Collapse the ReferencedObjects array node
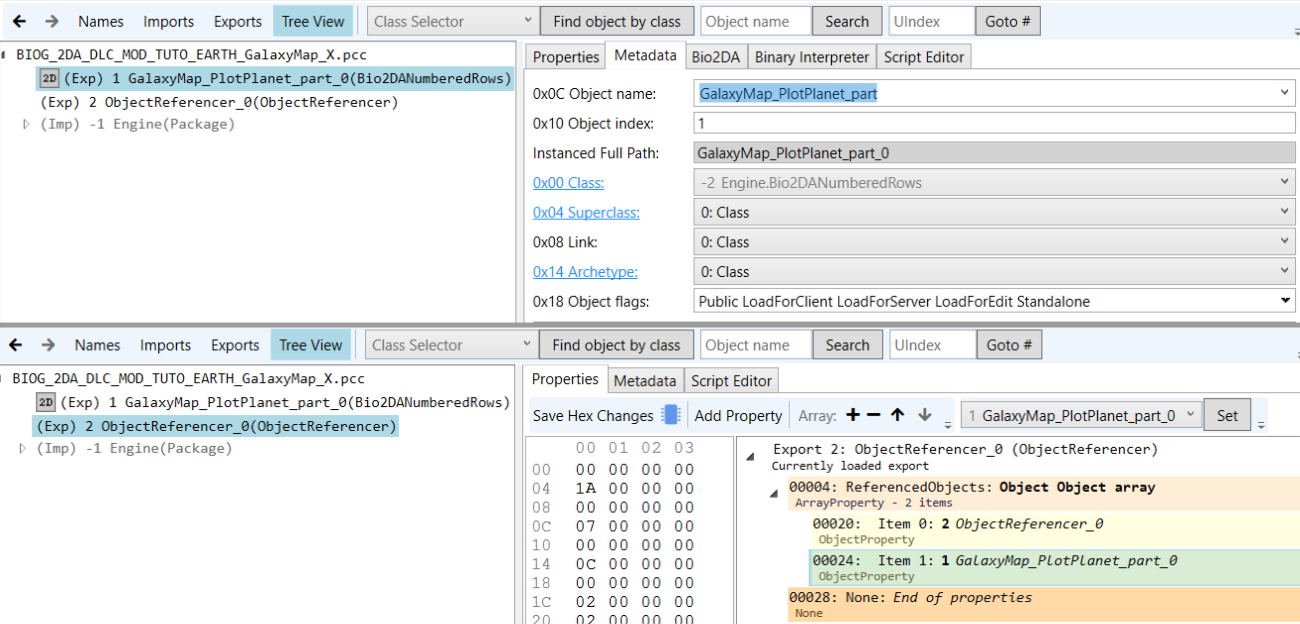Viewport: 1300px width, 624px height. coord(774,493)
